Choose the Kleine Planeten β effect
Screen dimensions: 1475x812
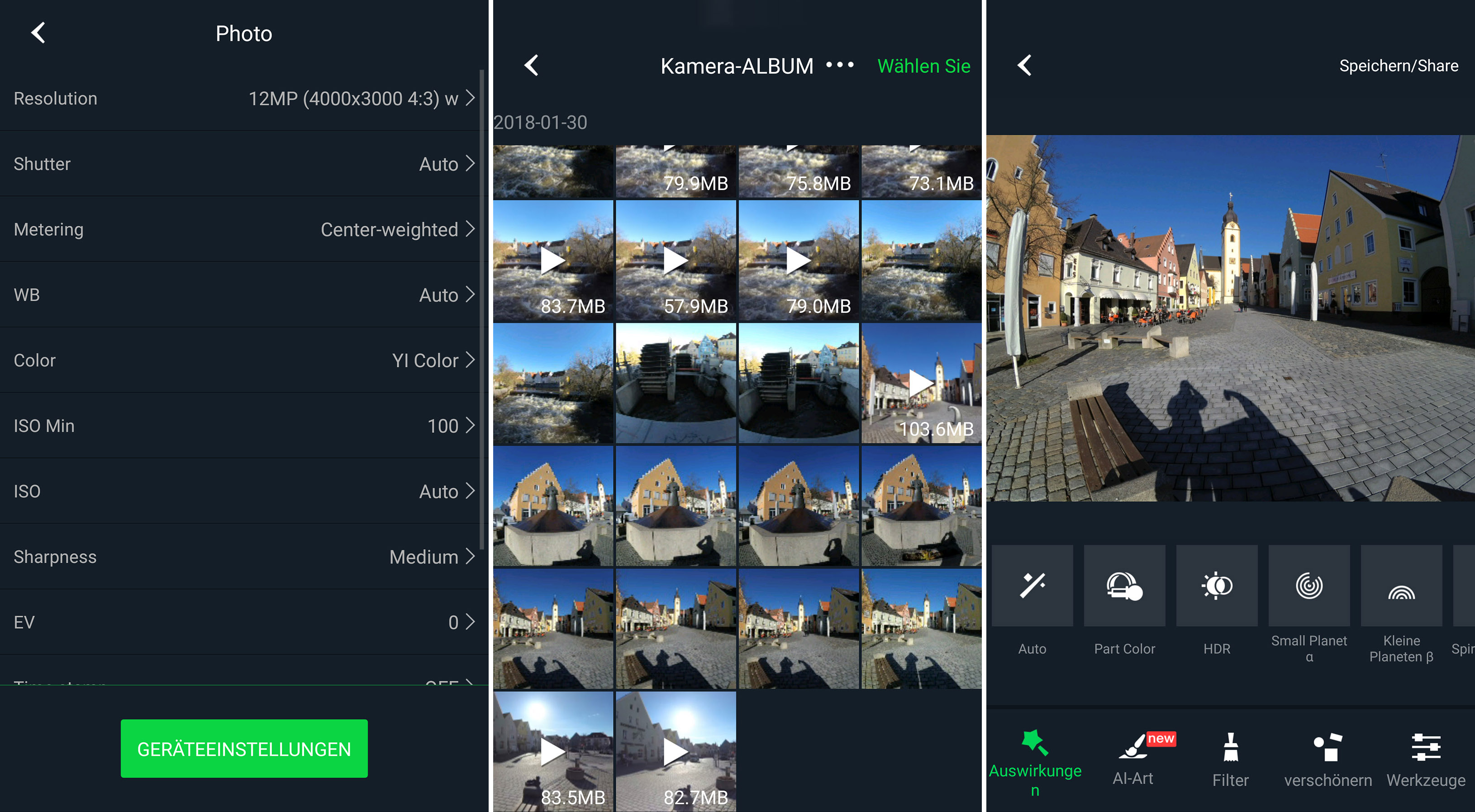click(x=1400, y=586)
